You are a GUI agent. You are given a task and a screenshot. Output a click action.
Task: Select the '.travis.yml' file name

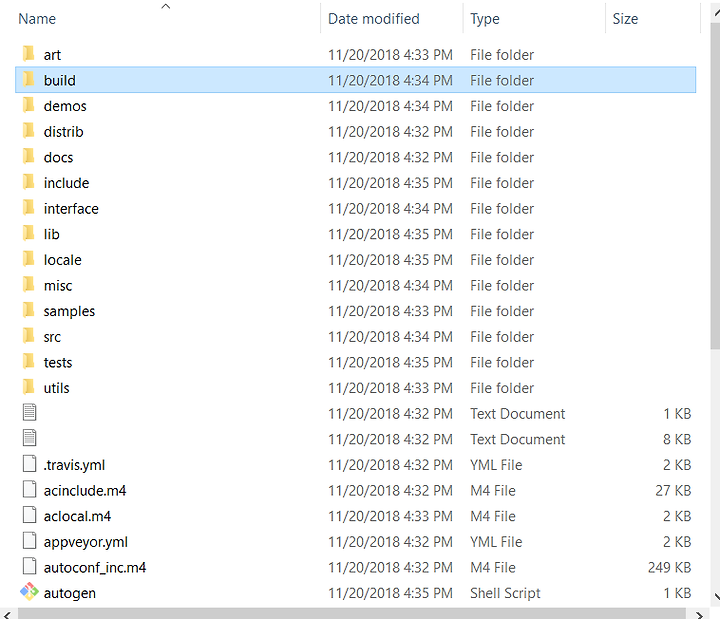(x=74, y=465)
